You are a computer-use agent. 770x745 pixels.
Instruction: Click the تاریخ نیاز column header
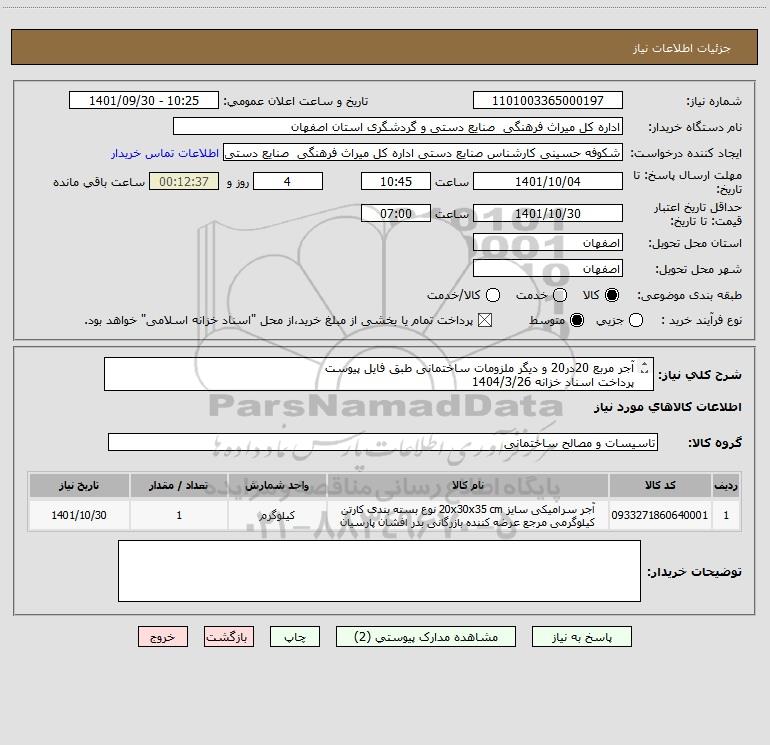(79, 486)
